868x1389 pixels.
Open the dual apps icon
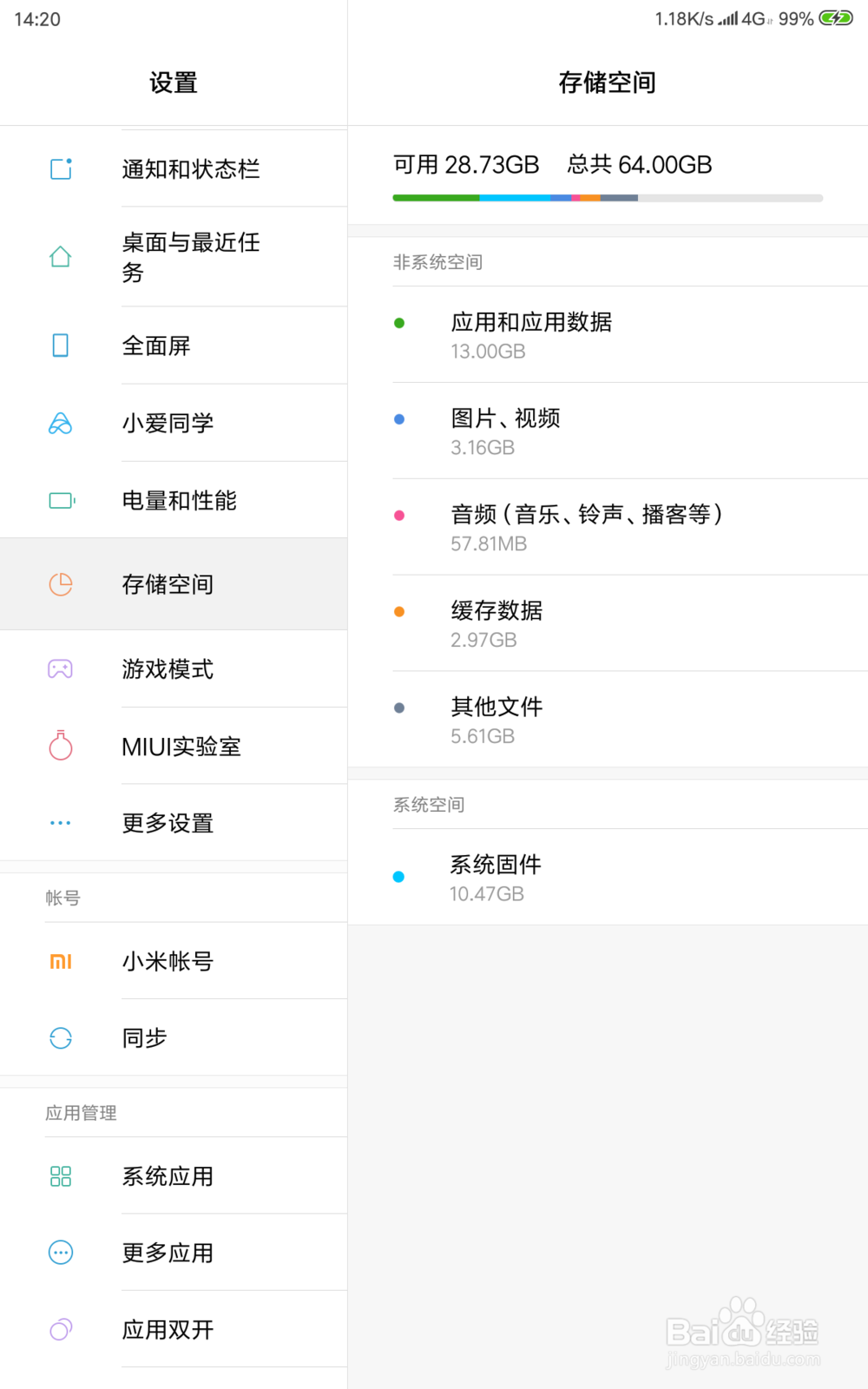[61, 1329]
